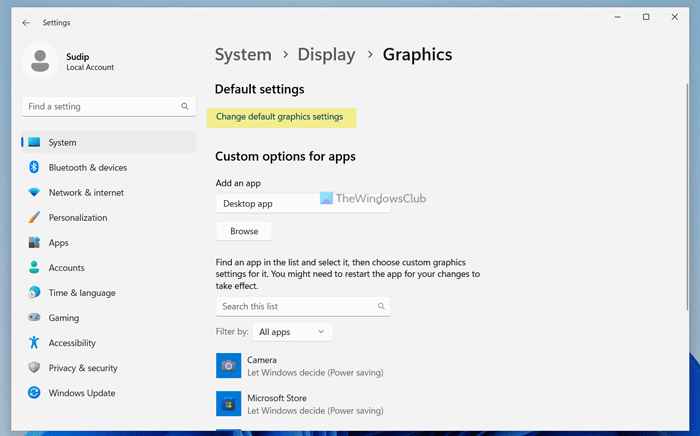Click Accessibility label in sidebar
The image size is (700, 436).
72,343
